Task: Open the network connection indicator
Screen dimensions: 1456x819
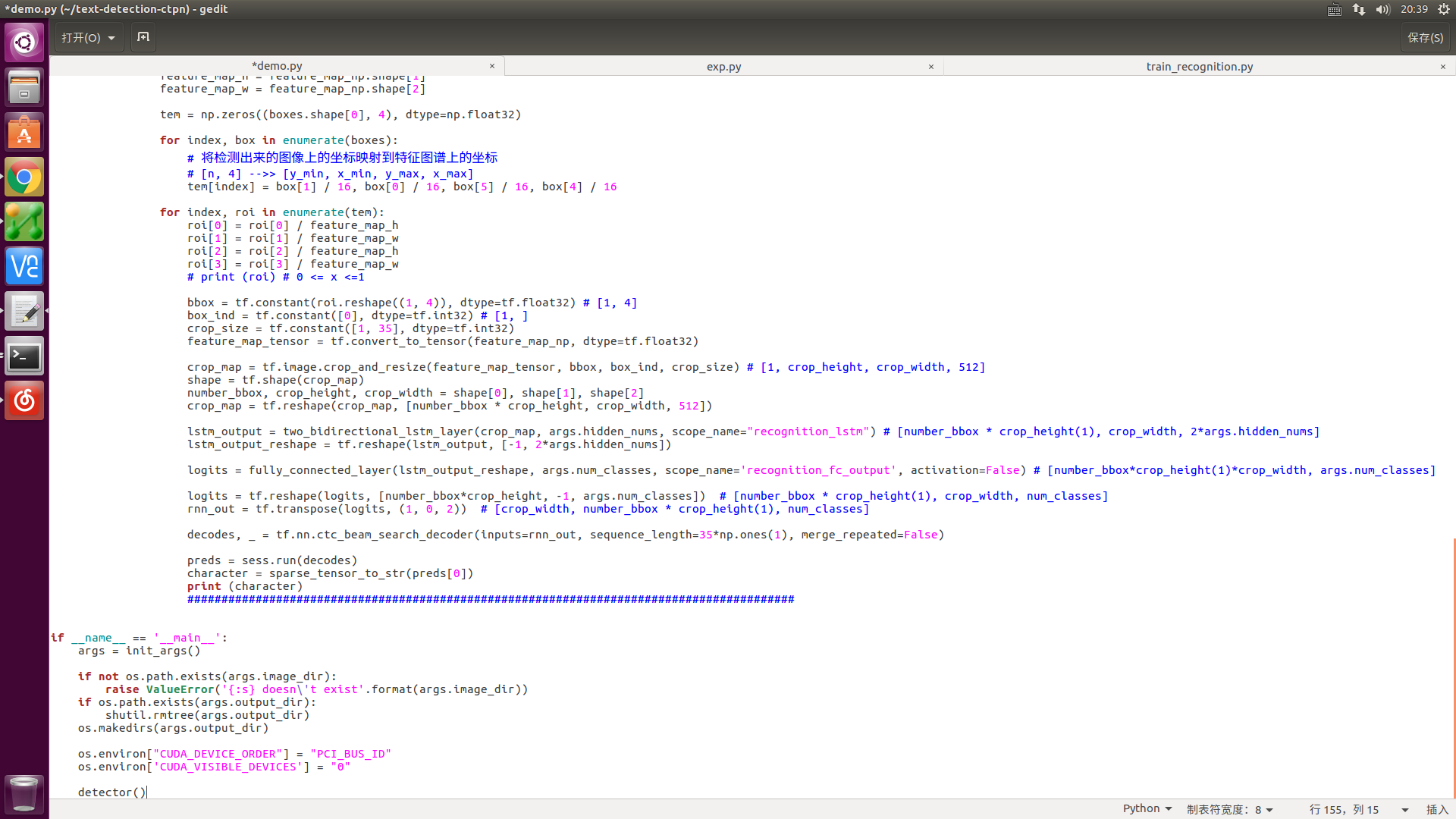Action: pos(1359,9)
